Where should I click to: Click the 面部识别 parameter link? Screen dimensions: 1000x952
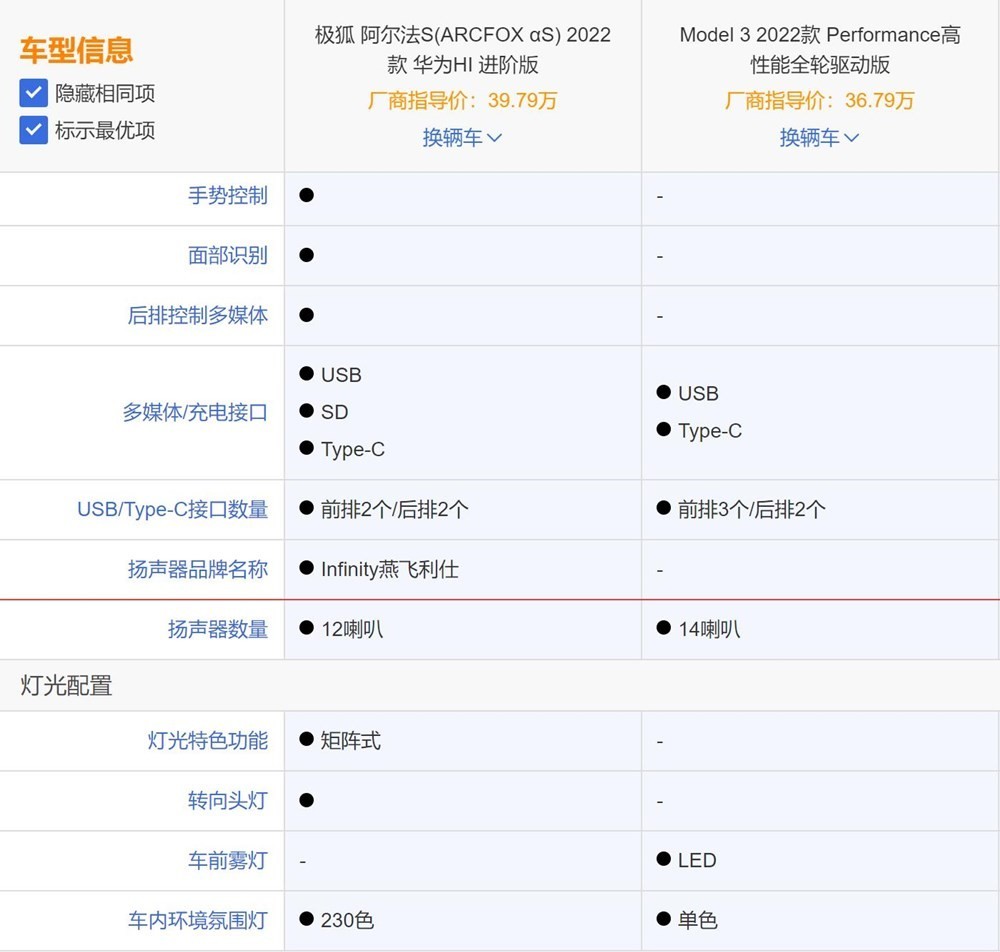(228, 255)
